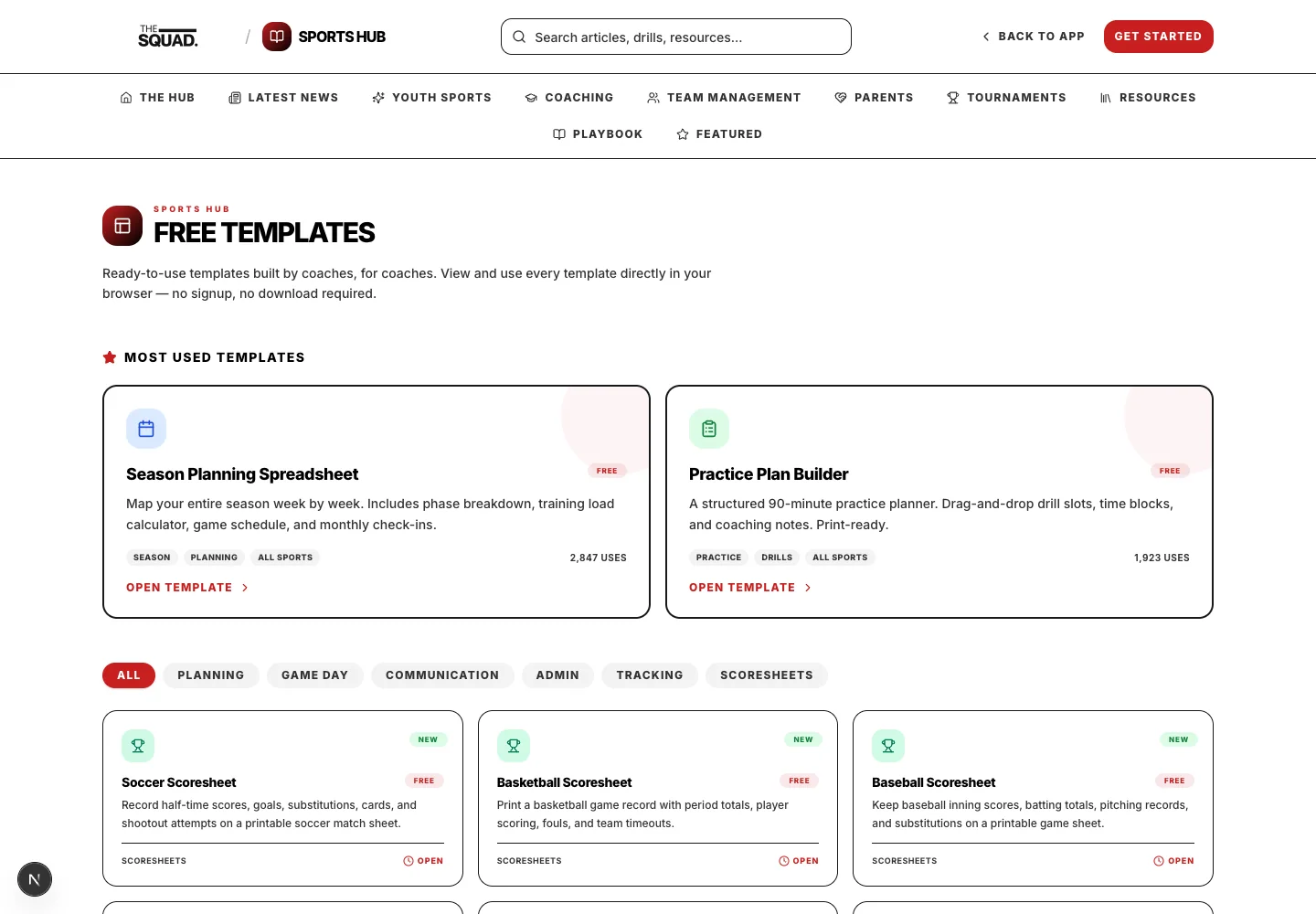This screenshot has height=914, width=1316.
Task: Go to The Hub nav item
Action: pos(157,98)
